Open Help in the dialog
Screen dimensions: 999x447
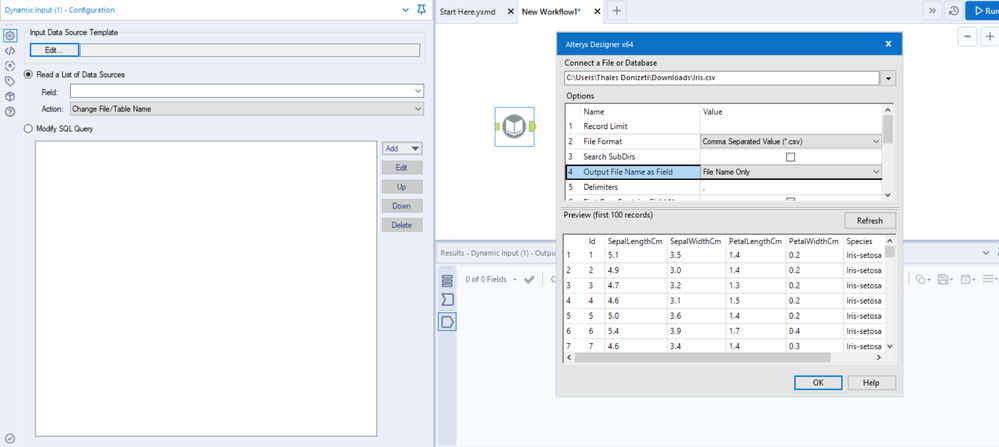[x=871, y=383]
